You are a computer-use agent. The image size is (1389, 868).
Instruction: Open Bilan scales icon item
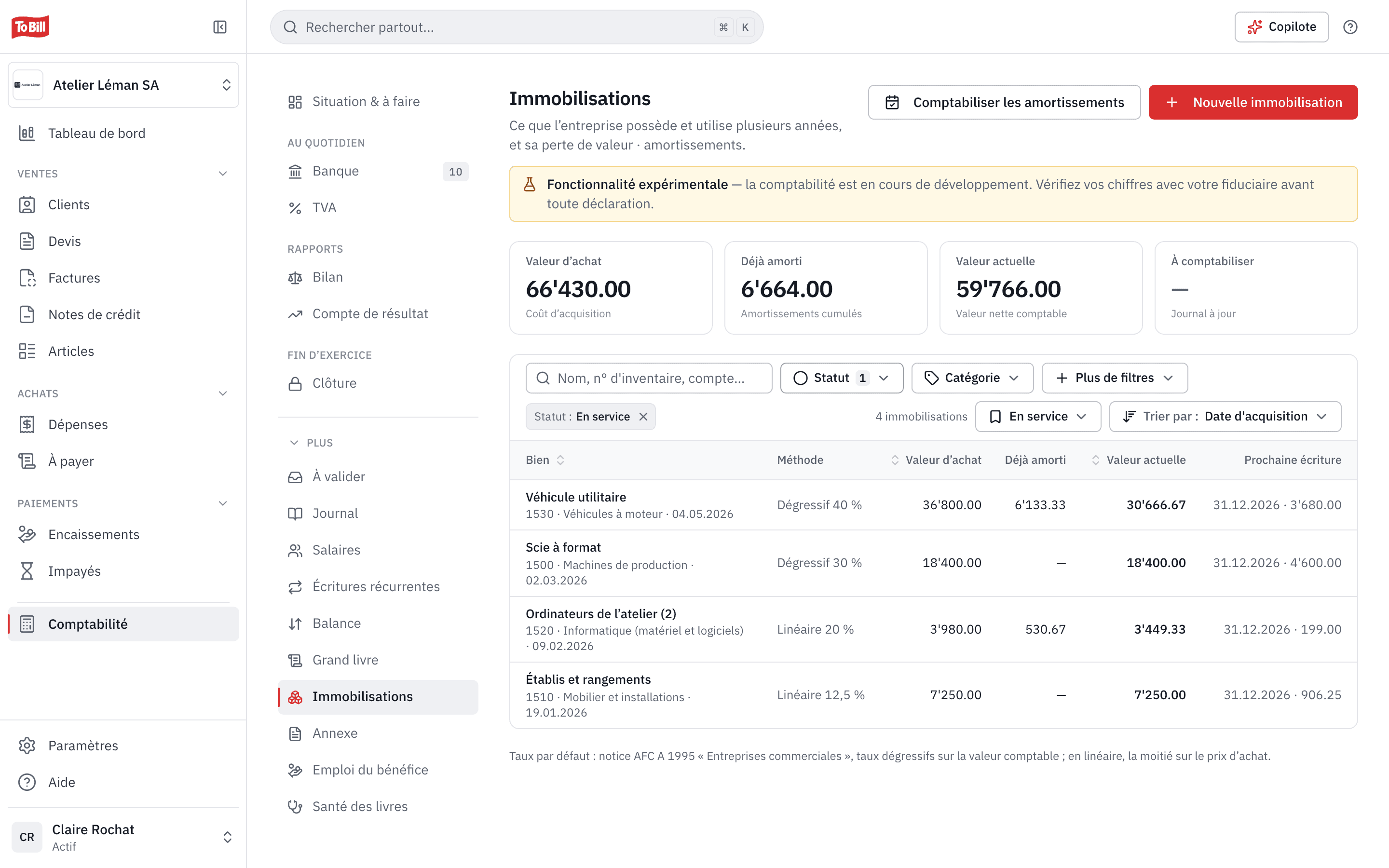tap(378, 277)
